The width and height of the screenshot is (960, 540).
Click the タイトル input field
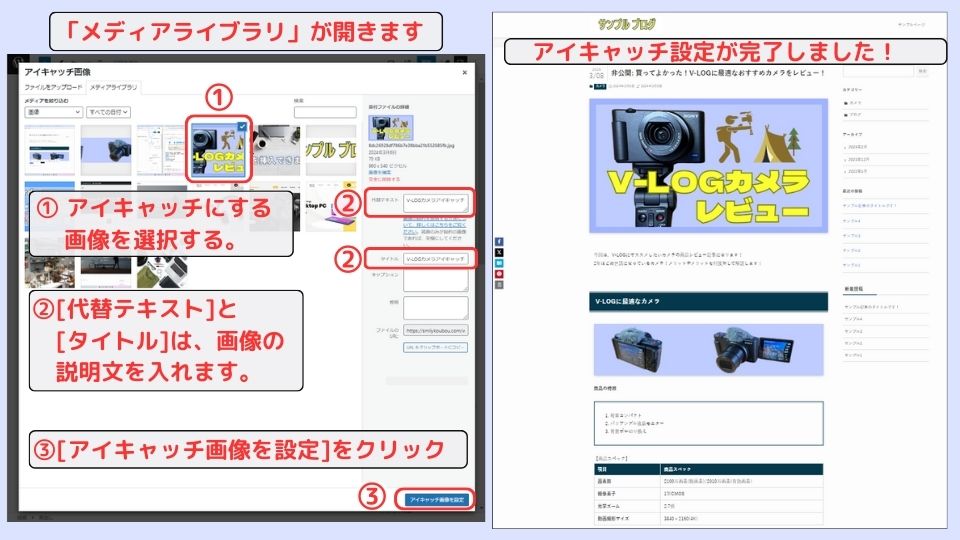(x=435, y=259)
